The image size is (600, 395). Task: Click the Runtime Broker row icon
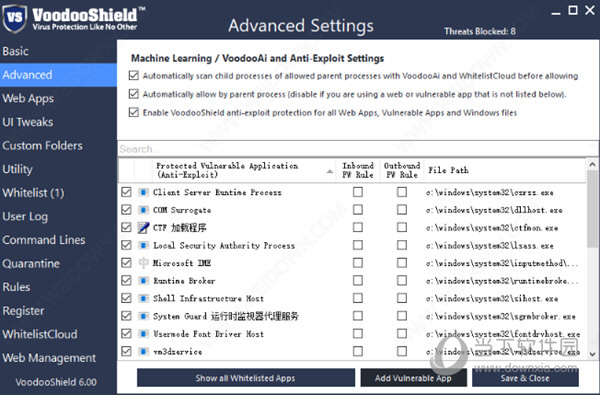pyautogui.click(x=143, y=281)
